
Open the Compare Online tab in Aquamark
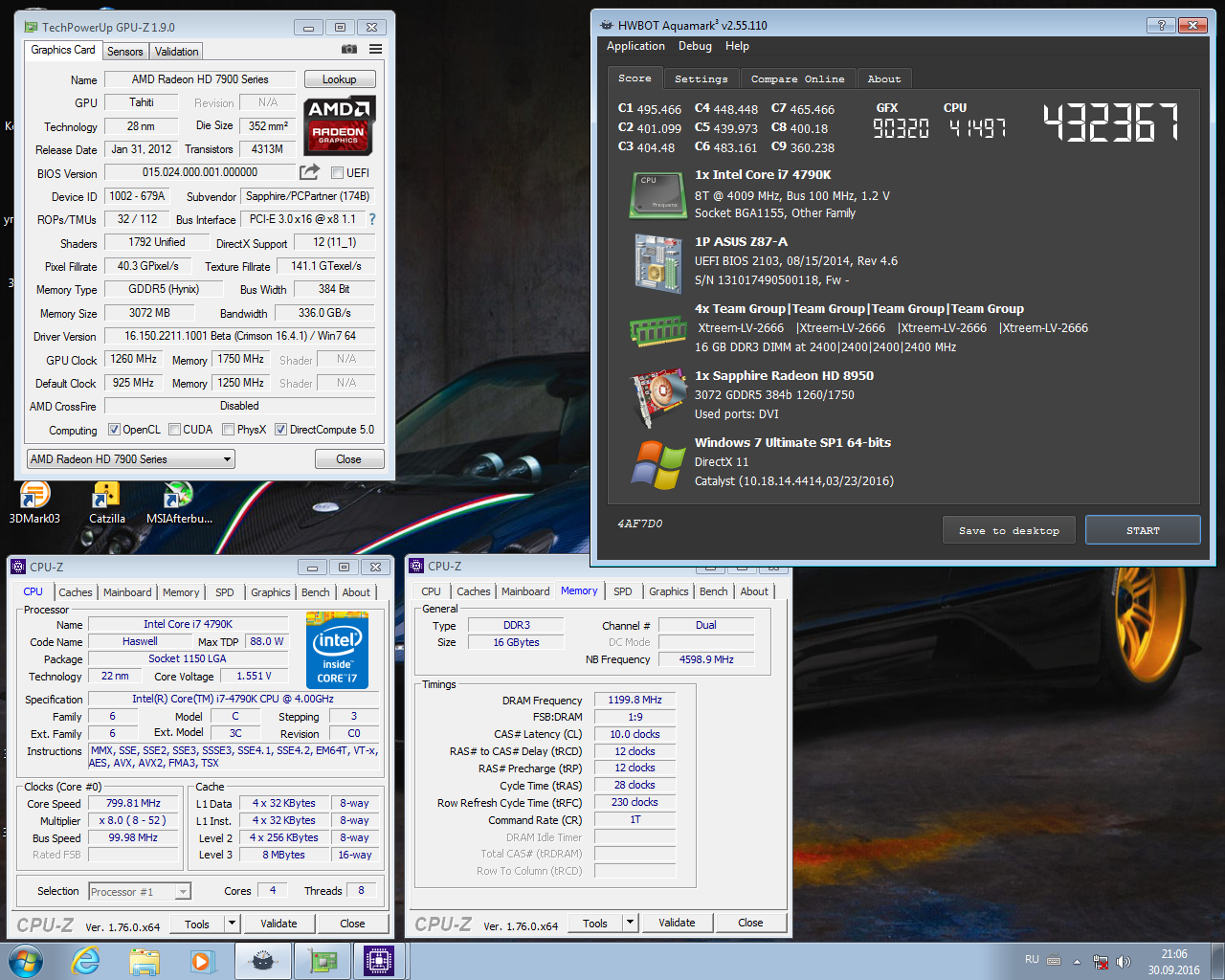tap(797, 78)
